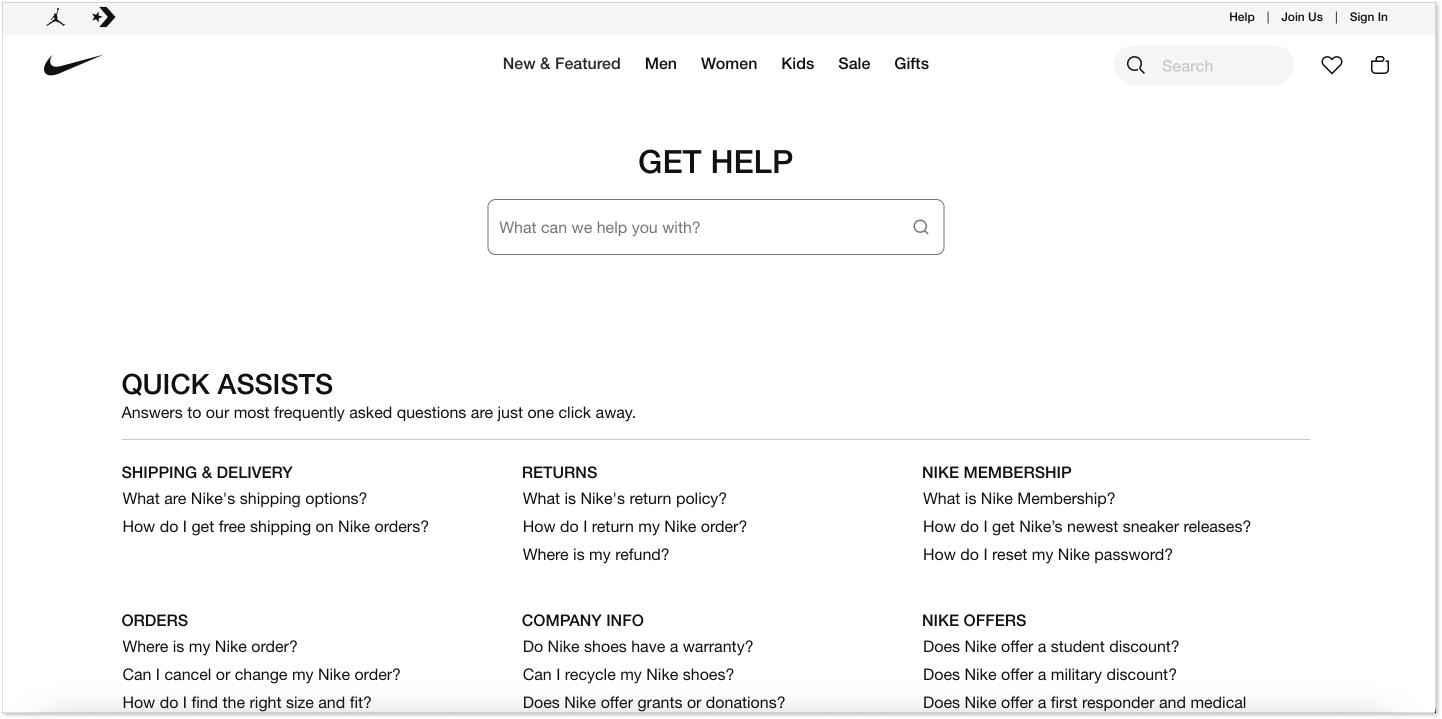Image resolution: width=1442 pixels, height=719 pixels.
Task: Open 'Does Nike offer a first responder and medical' link
Action: 1084,703
